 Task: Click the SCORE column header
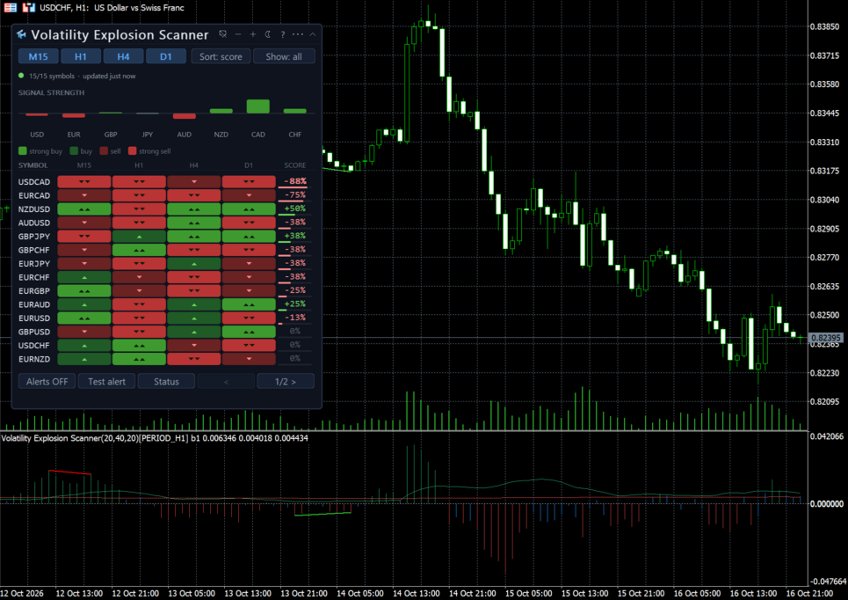(x=295, y=165)
